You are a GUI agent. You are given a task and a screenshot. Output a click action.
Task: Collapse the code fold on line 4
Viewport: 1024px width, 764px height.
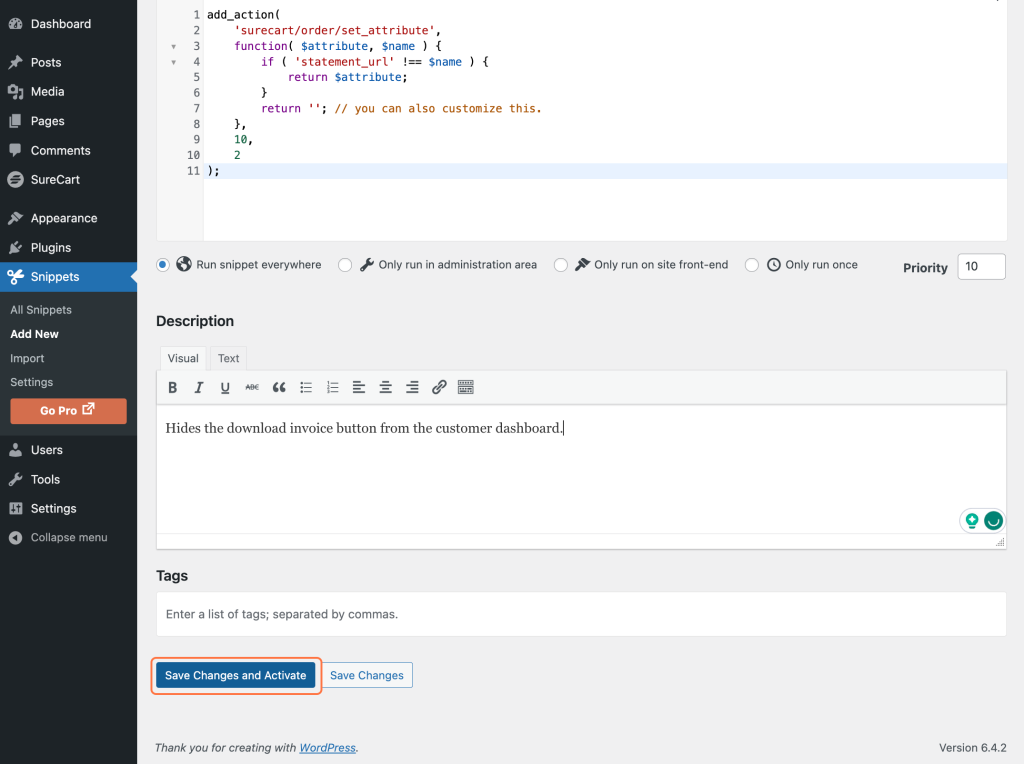coord(174,62)
